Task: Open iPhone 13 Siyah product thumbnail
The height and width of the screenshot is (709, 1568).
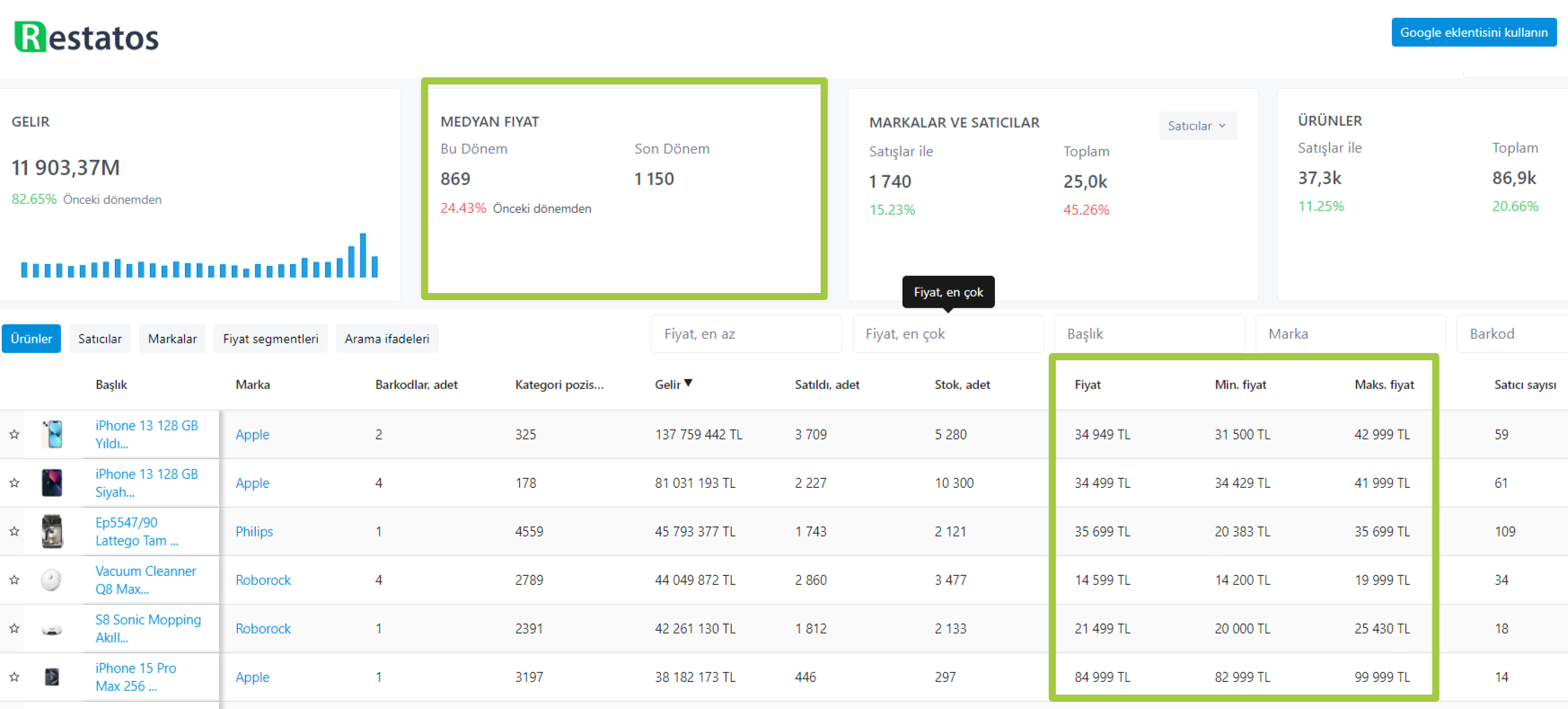Action: pos(52,483)
